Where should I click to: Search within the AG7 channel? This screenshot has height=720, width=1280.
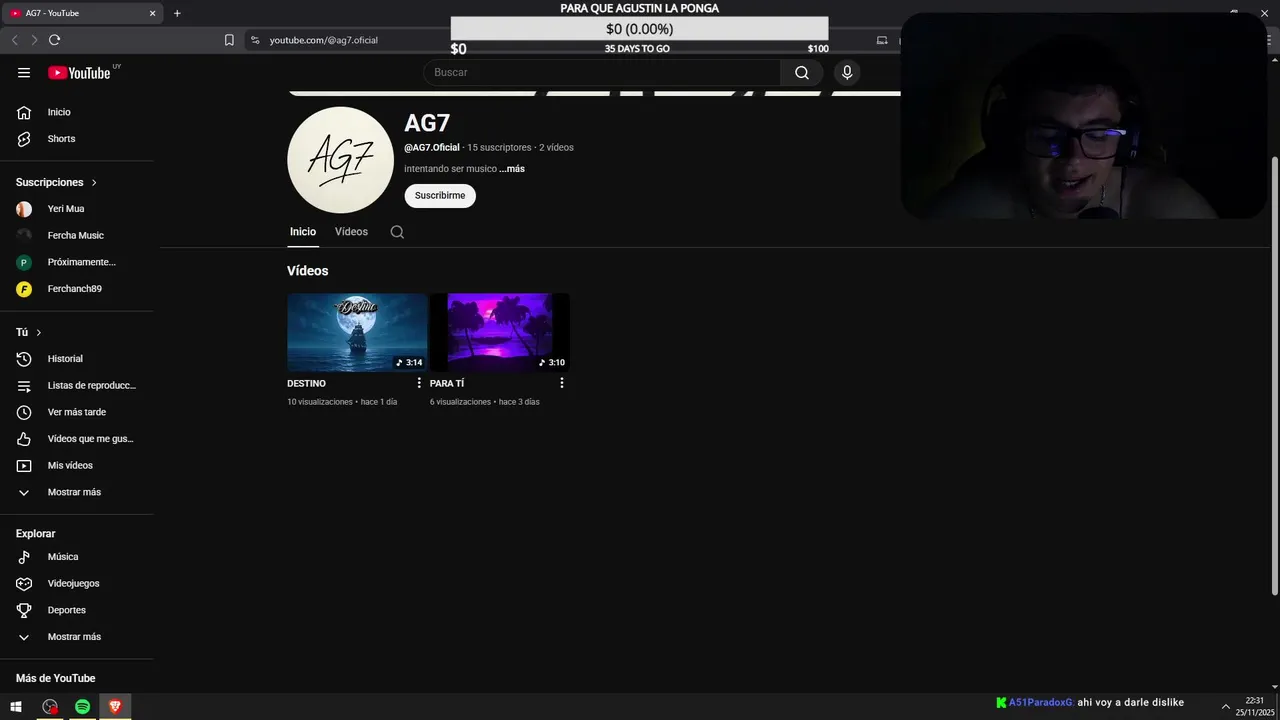[x=397, y=232]
